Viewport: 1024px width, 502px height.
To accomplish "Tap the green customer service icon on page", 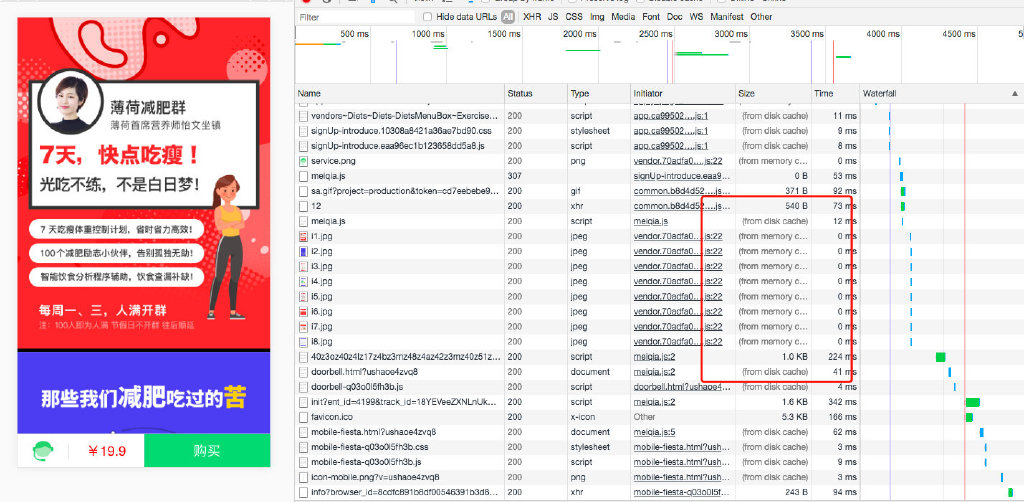I will coord(43,450).
